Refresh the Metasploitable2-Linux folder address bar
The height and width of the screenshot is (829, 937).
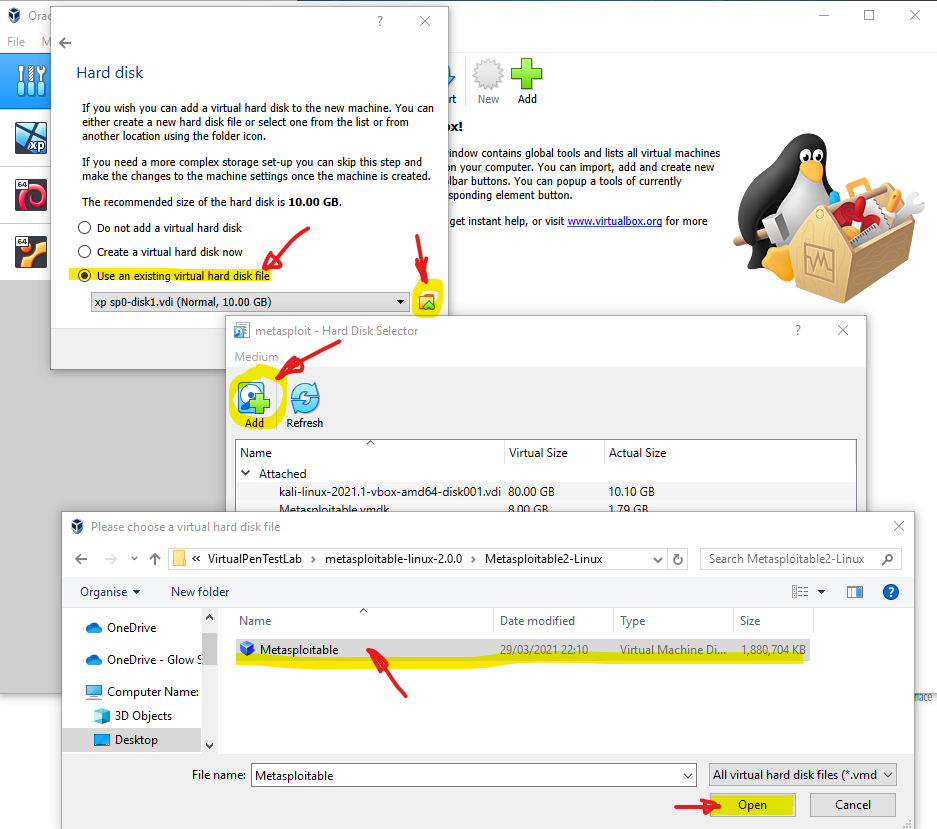(678, 559)
